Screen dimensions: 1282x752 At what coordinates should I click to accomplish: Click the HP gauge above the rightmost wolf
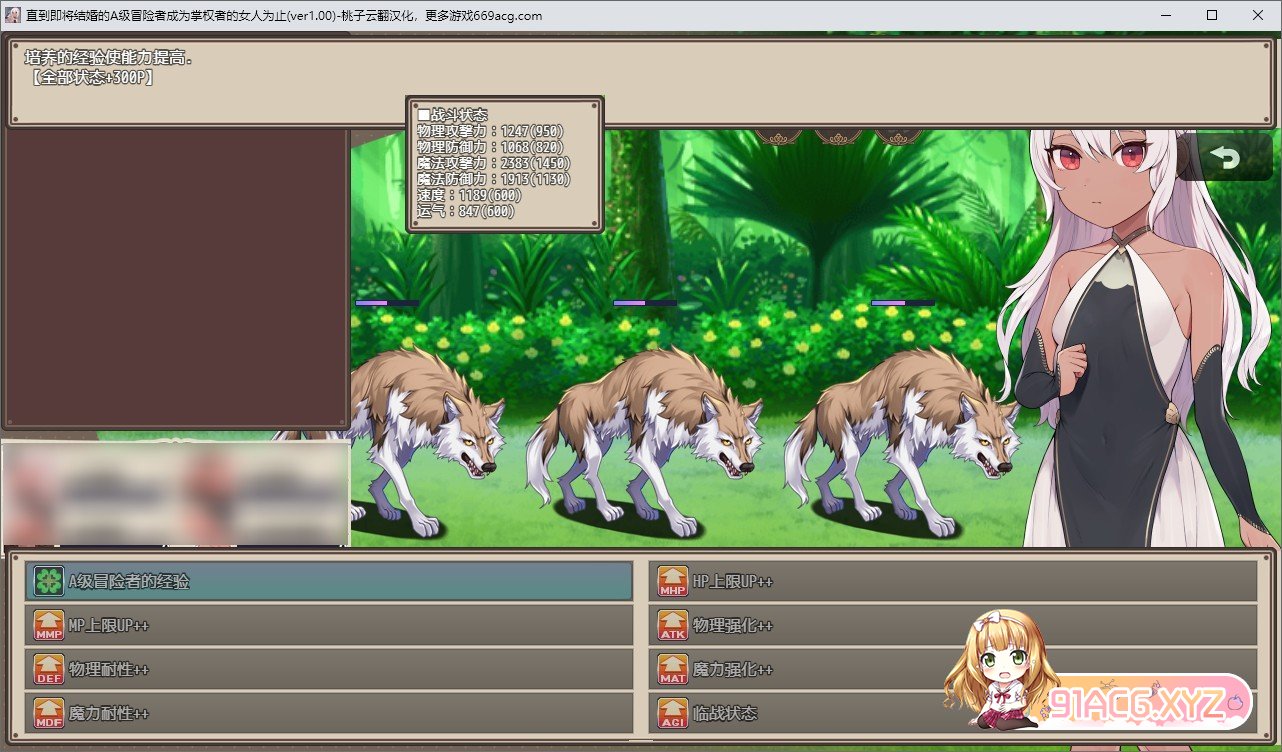[902, 302]
